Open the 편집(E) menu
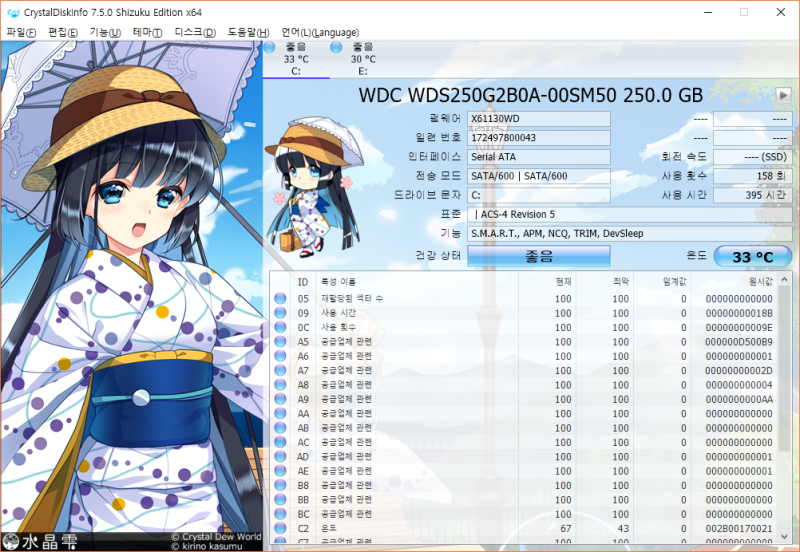The height and width of the screenshot is (552, 800). (x=63, y=32)
